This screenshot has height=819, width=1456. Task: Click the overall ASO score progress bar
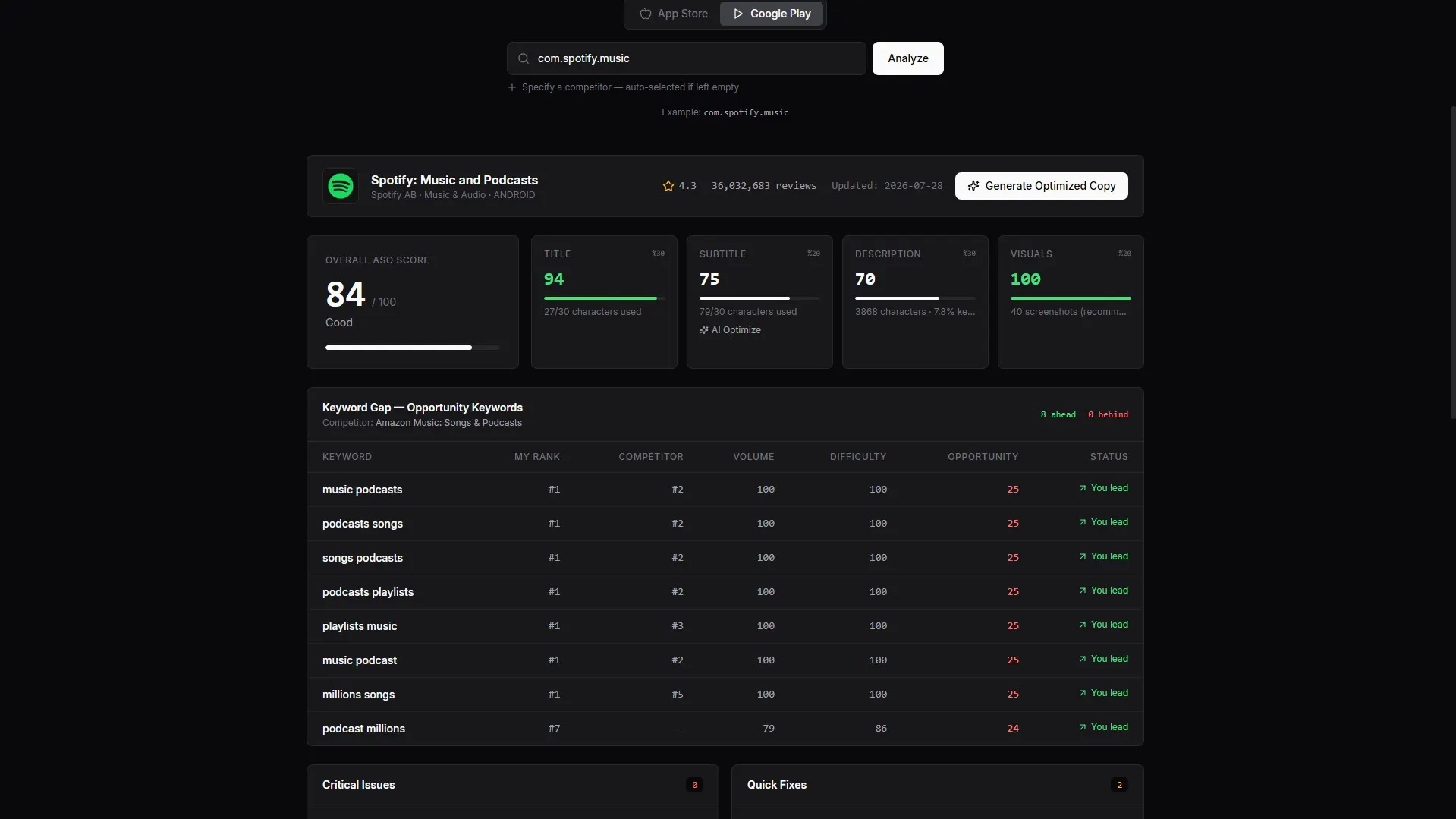[412, 348]
